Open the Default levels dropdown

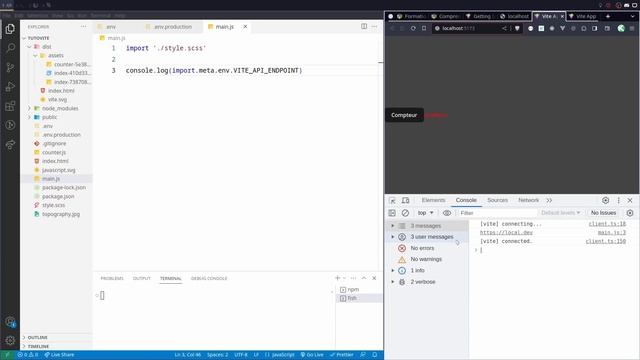click(560, 213)
